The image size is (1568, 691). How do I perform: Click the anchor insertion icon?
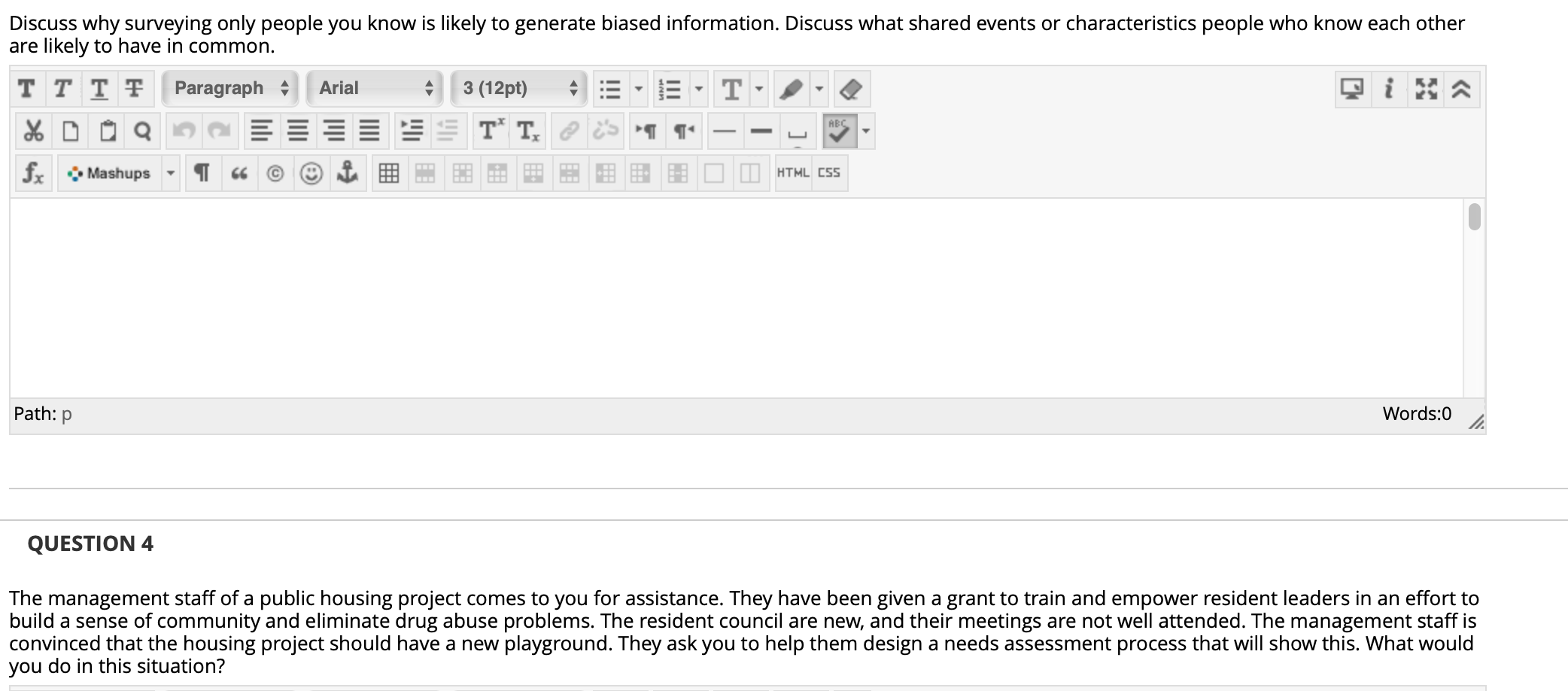click(x=348, y=172)
